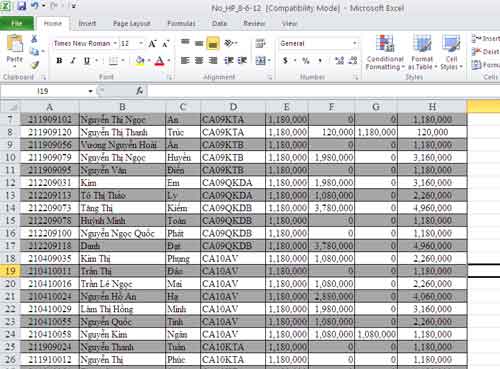The image size is (500, 369).
Task: Open the Borders button
Action: (x=113, y=61)
